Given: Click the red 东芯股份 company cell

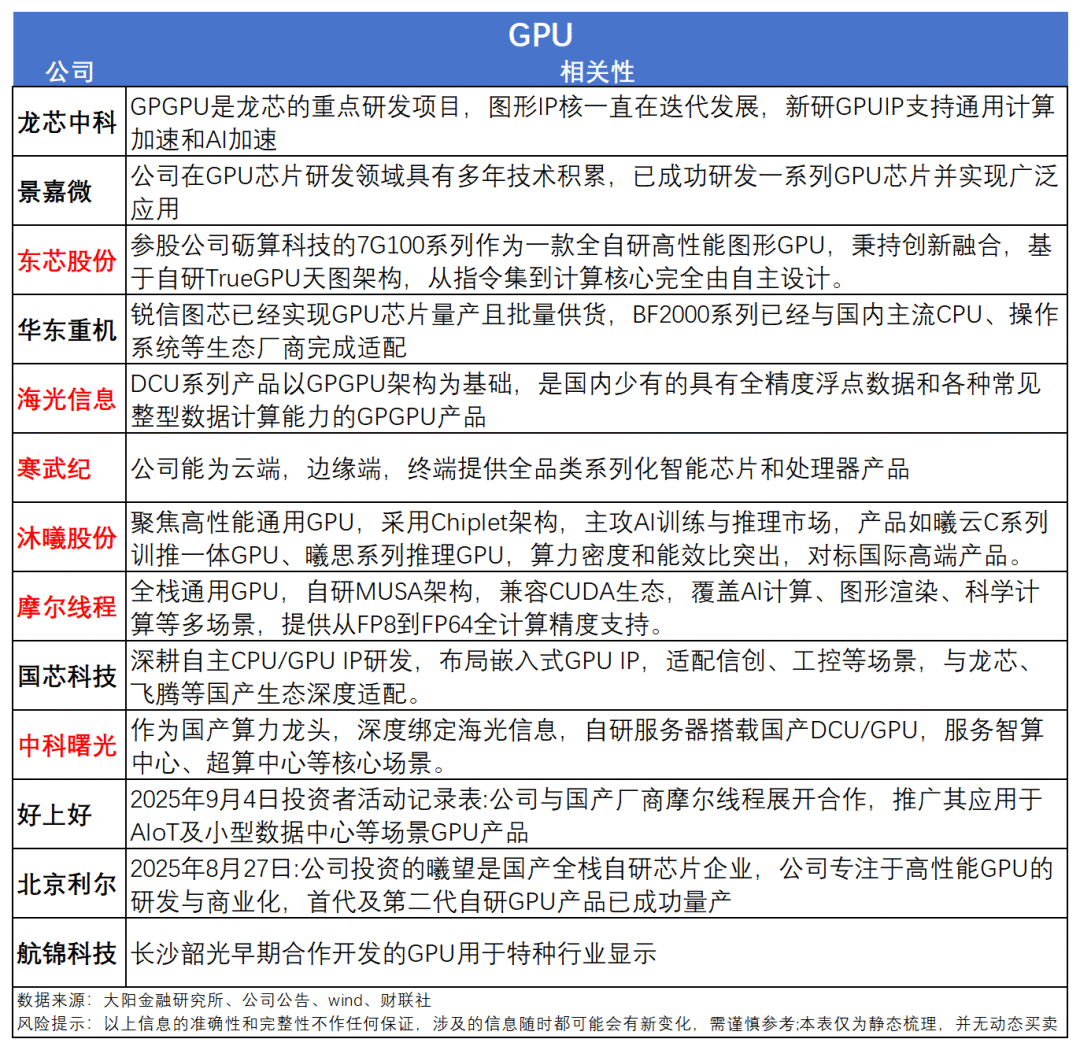Looking at the screenshot, I should pos(69,260).
